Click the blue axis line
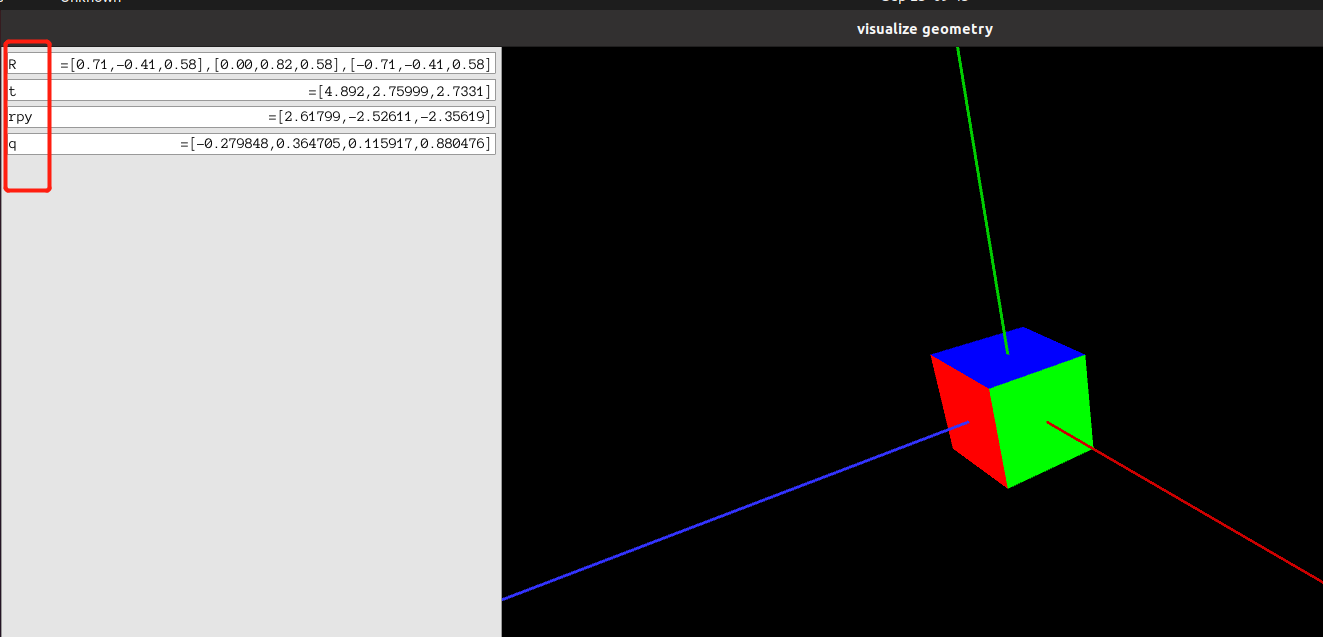 coord(735,511)
